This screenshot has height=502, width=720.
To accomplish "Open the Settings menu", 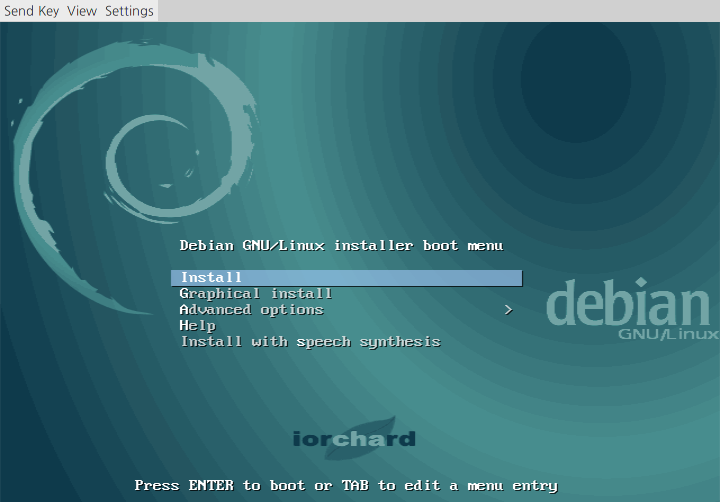I will [129, 11].
